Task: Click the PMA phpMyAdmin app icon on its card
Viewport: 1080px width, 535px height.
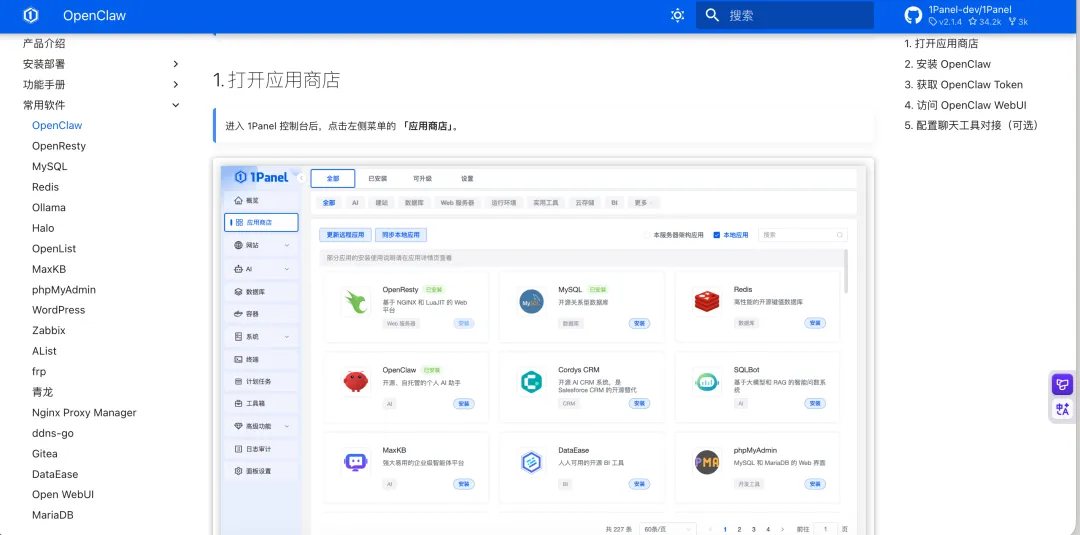Action: click(707, 463)
